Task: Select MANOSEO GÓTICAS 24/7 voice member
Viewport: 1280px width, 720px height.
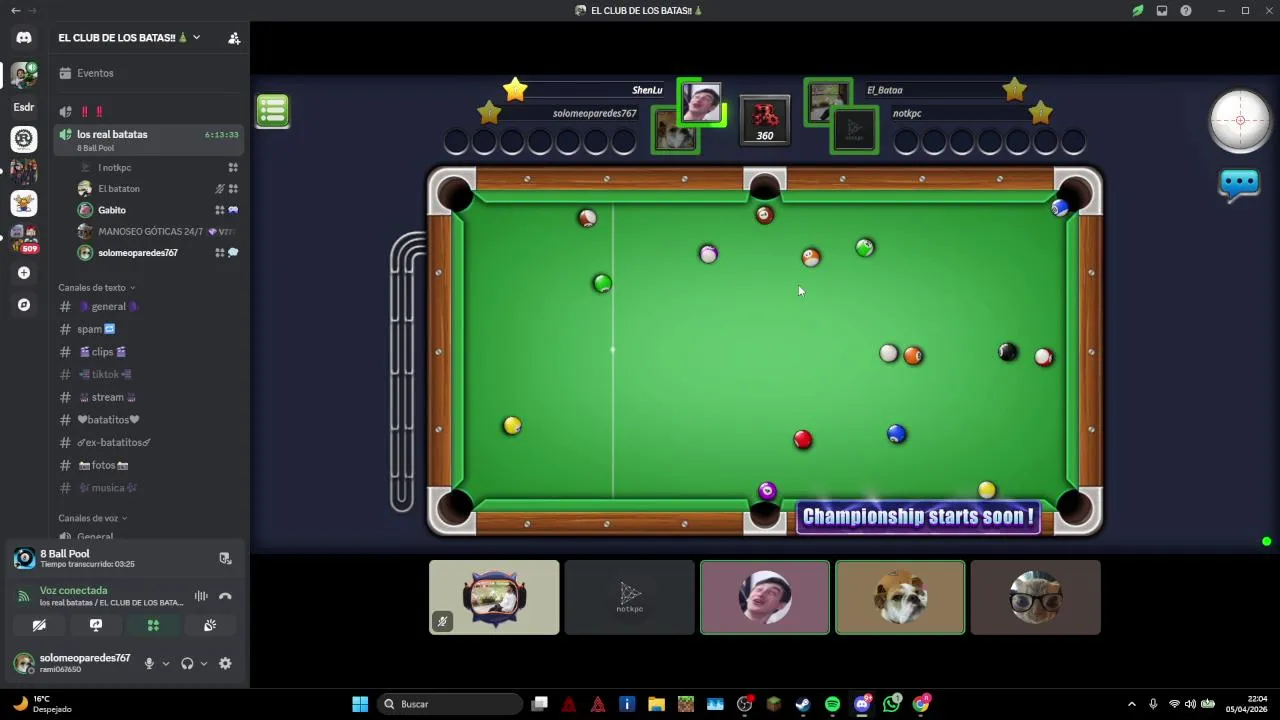Action: pos(158,231)
